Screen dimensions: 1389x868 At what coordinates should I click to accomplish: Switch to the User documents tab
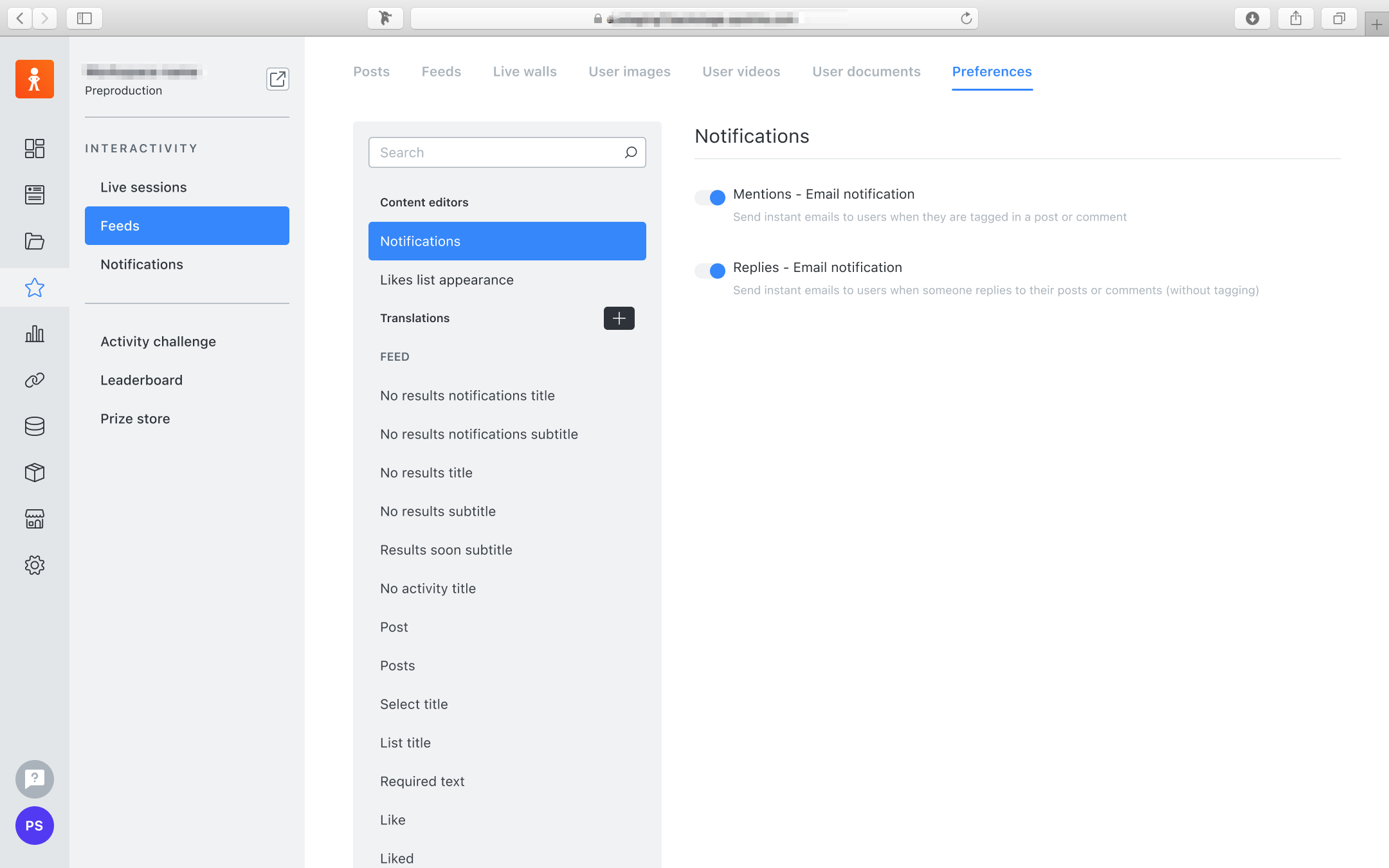pyautogui.click(x=866, y=71)
